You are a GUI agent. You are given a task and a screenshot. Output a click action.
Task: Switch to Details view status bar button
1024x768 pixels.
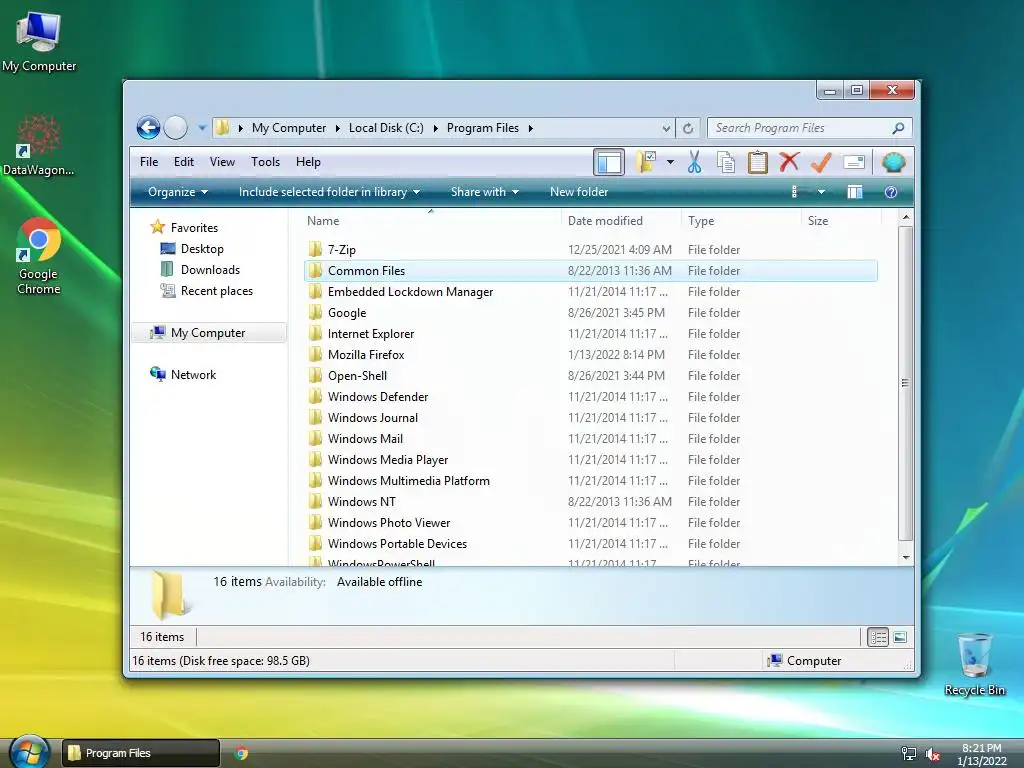(x=878, y=637)
